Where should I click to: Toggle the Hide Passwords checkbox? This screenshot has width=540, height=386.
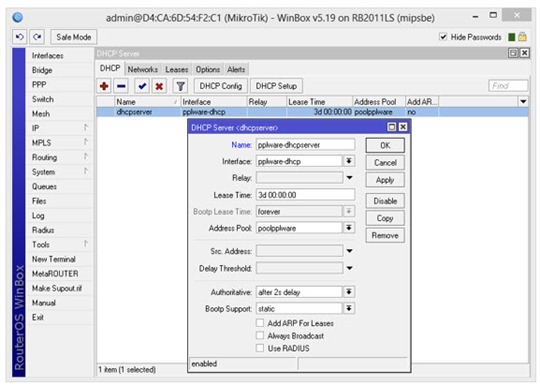(x=443, y=37)
